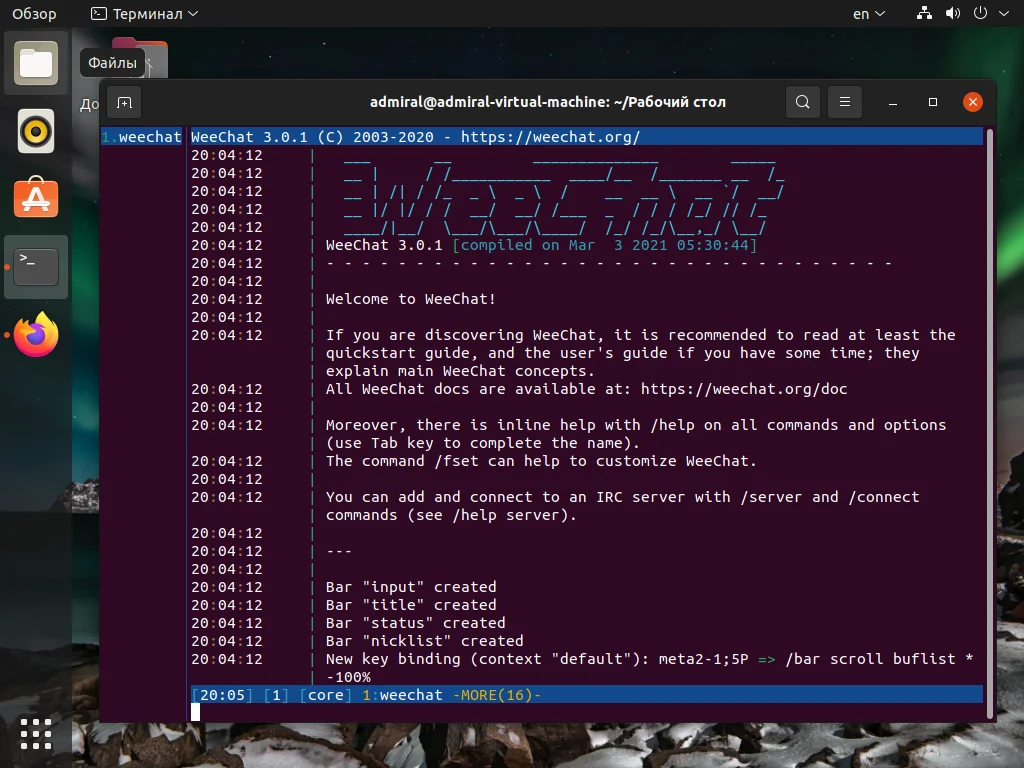This screenshot has height=768, width=1024.
Task: Maximize the terminal window
Action: point(933,103)
